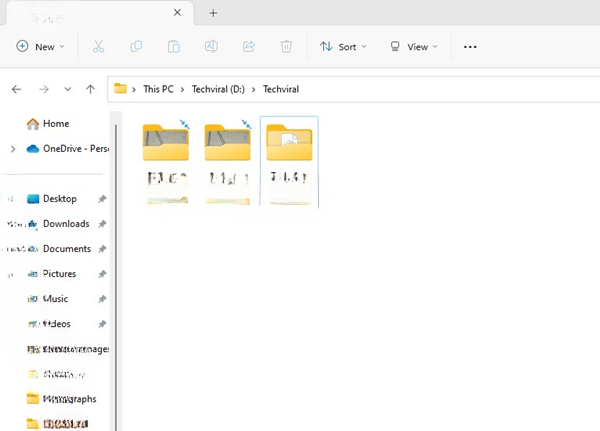Image resolution: width=600 pixels, height=431 pixels.
Task: Select Techviral folder in the breadcrumb
Action: [281, 89]
